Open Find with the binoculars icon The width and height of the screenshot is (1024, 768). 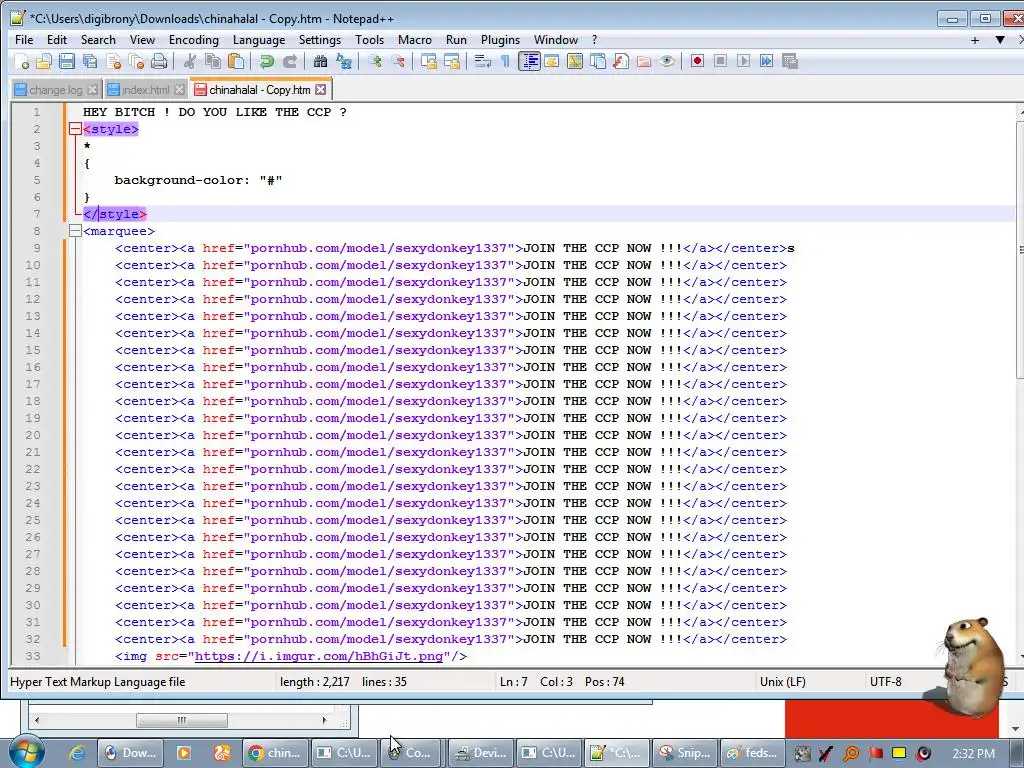point(320,61)
